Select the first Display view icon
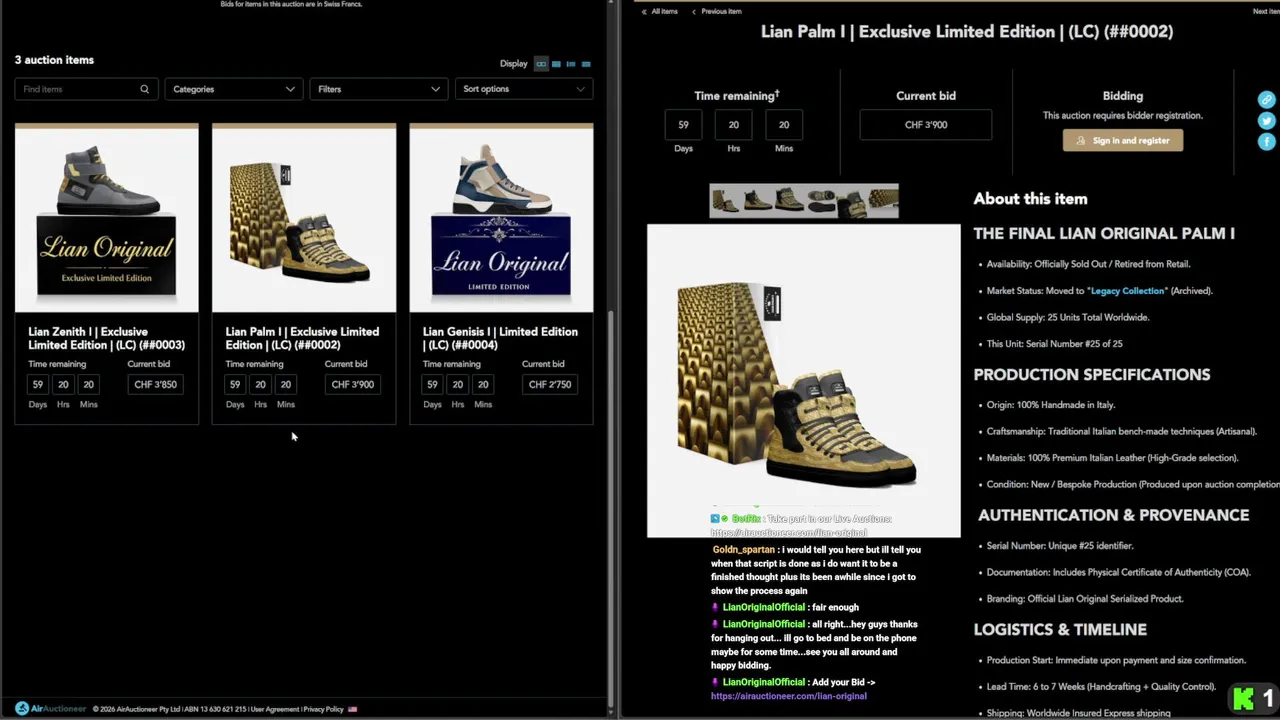Screen dimensions: 1280x720 (x=541, y=64)
